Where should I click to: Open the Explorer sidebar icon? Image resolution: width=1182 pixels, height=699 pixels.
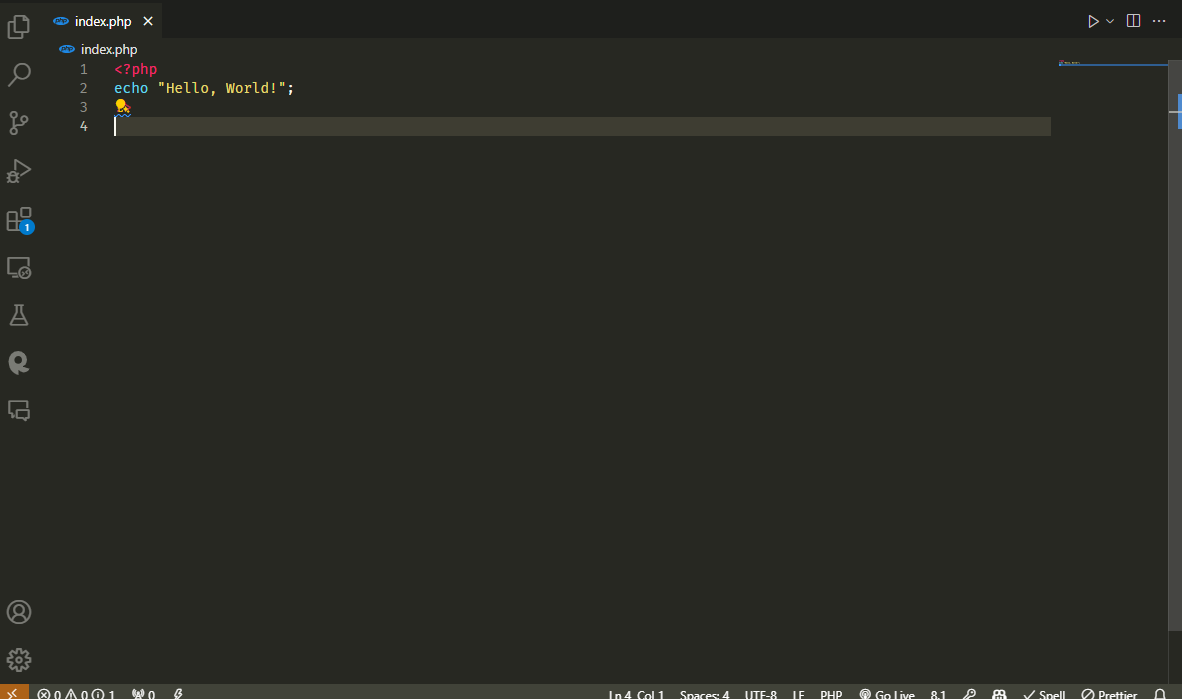[x=18, y=26]
